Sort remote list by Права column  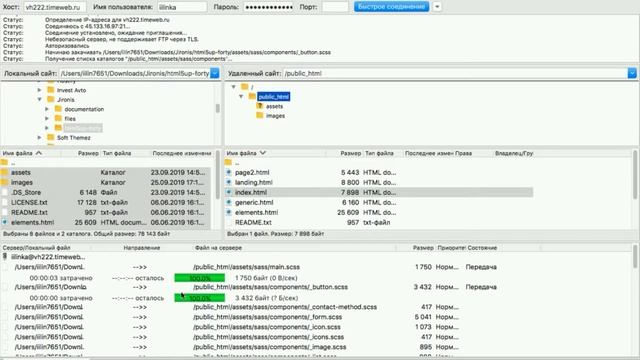click(x=464, y=153)
